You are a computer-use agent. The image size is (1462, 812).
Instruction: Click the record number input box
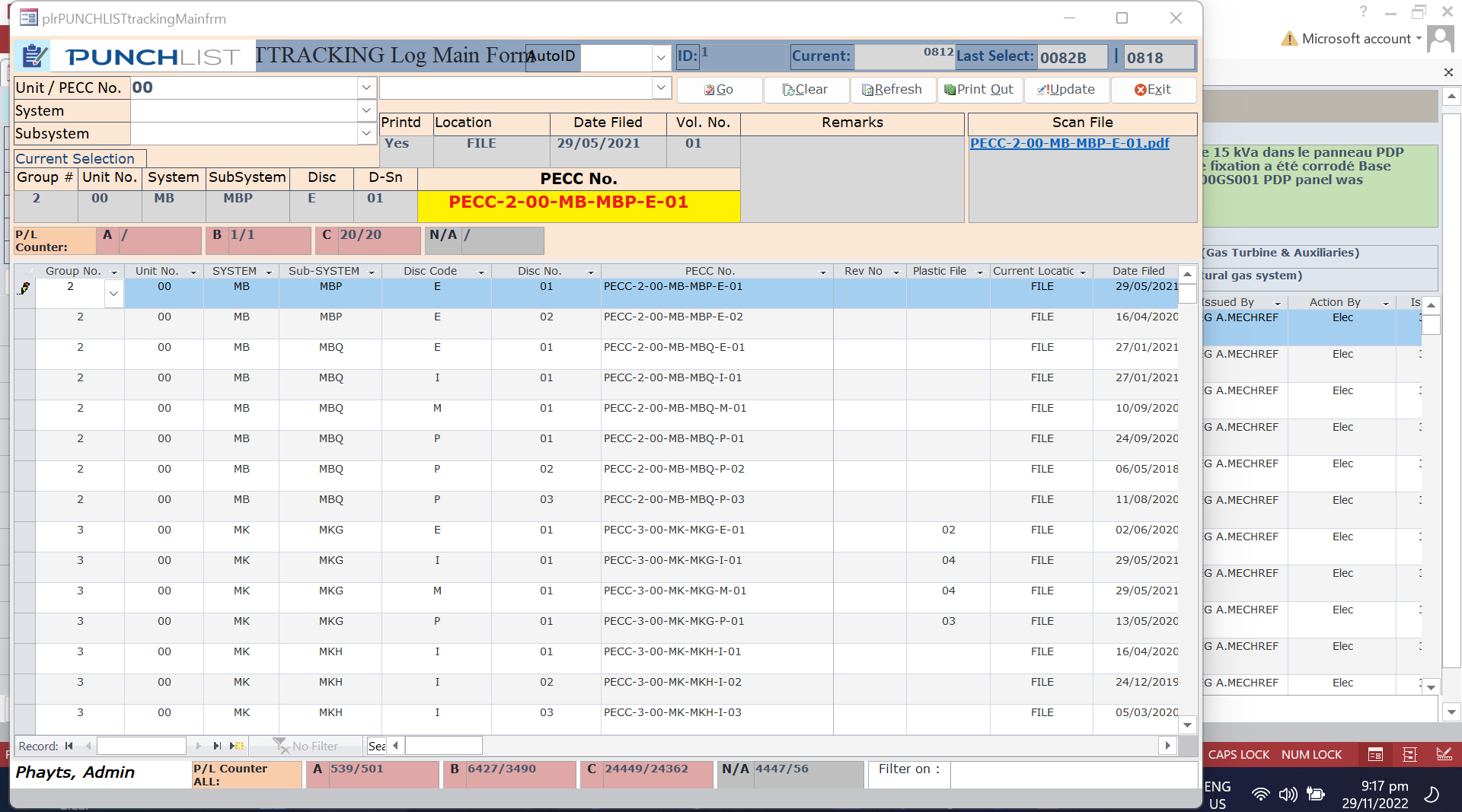pyautogui.click(x=142, y=746)
